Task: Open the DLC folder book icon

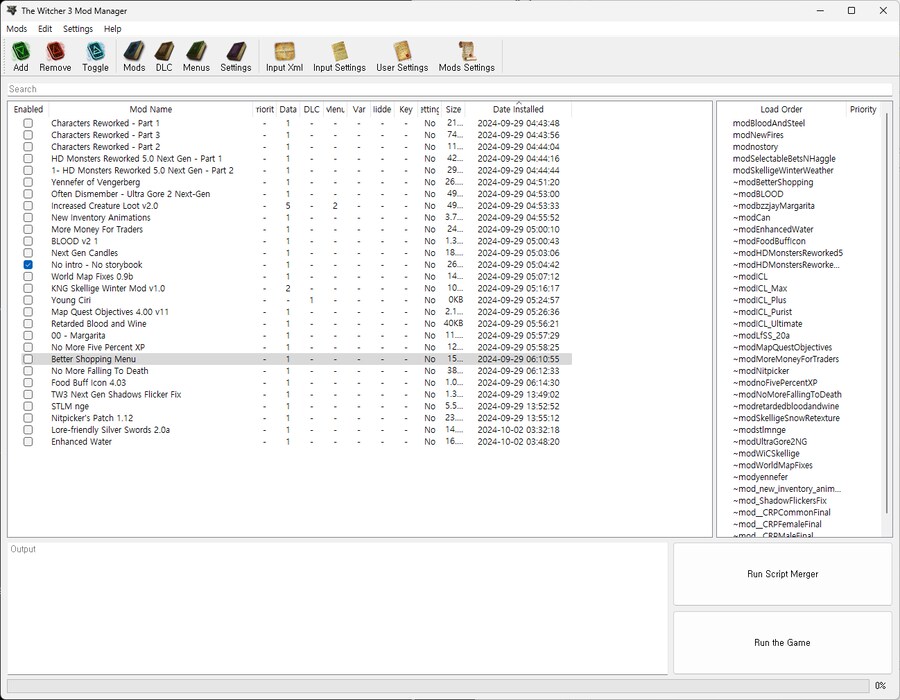Action: pos(164,57)
